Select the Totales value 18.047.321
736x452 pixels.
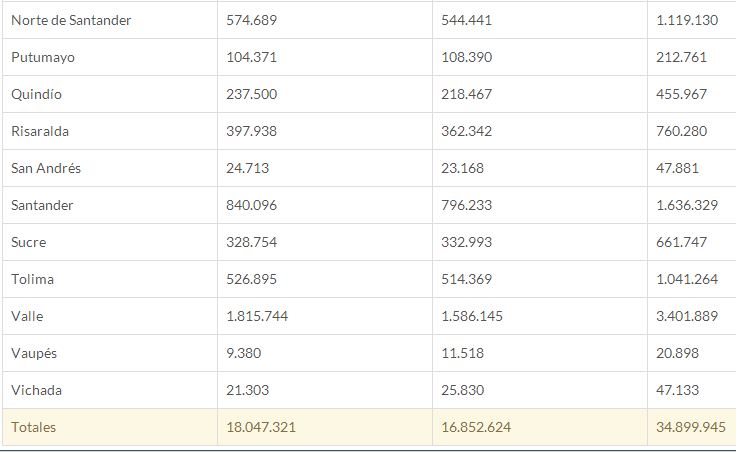pyautogui.click(x=261, y=427)
